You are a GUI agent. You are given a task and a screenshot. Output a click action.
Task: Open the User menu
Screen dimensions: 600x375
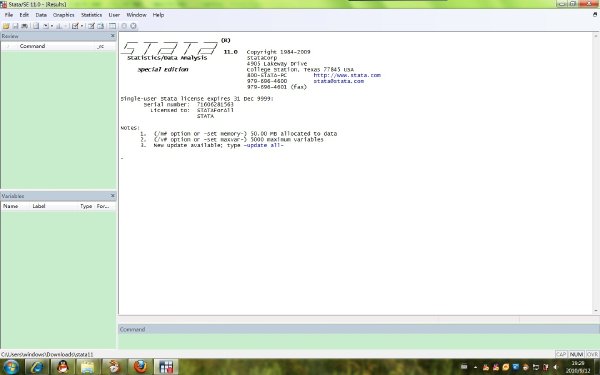(114, 15)
